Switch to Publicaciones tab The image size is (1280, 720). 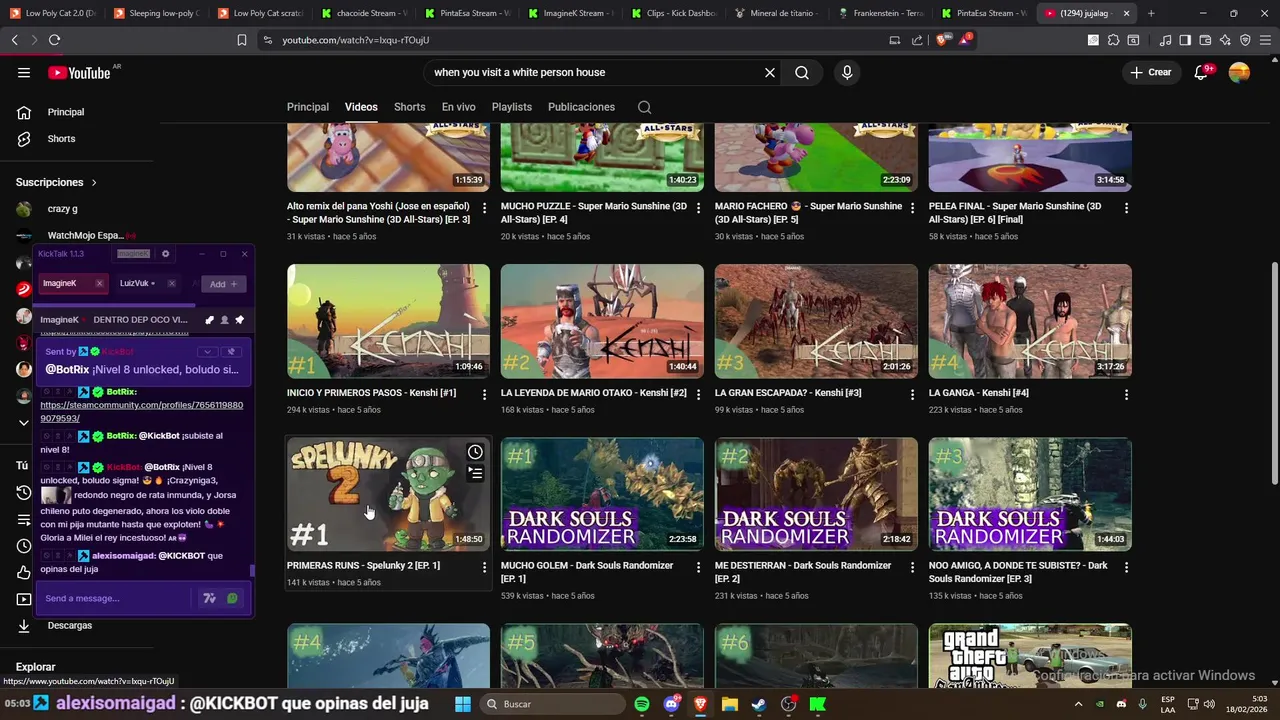pyautogui.click(x=581, y=107)
